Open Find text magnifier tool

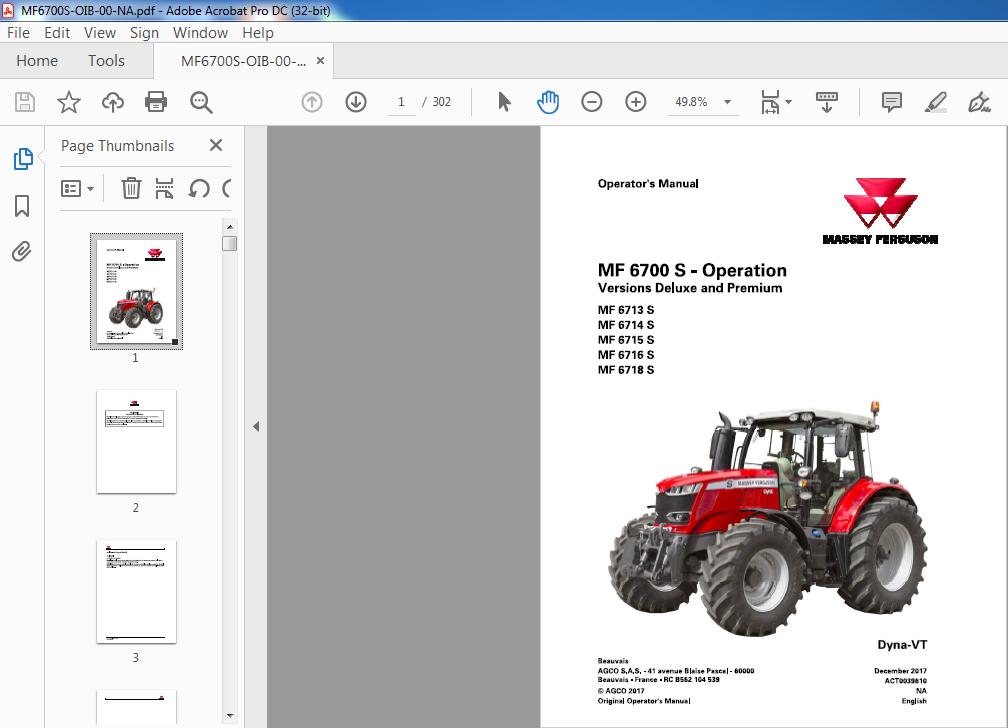click(201, 102)
